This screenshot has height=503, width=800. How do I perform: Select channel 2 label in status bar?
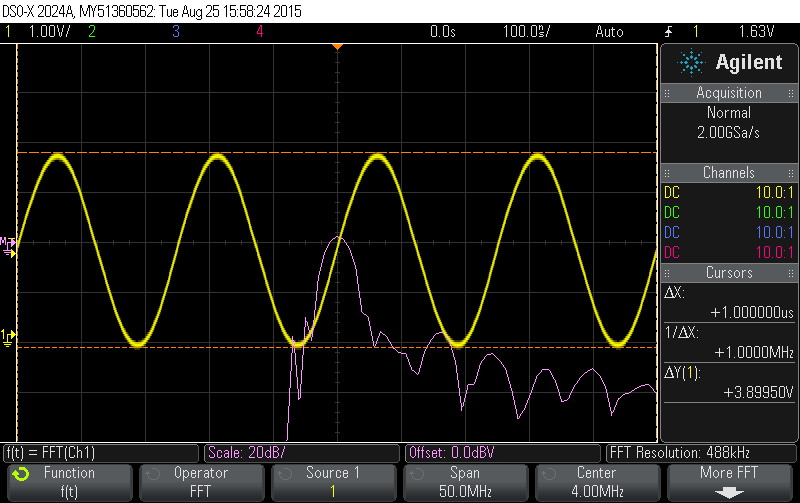pos(92,32)
